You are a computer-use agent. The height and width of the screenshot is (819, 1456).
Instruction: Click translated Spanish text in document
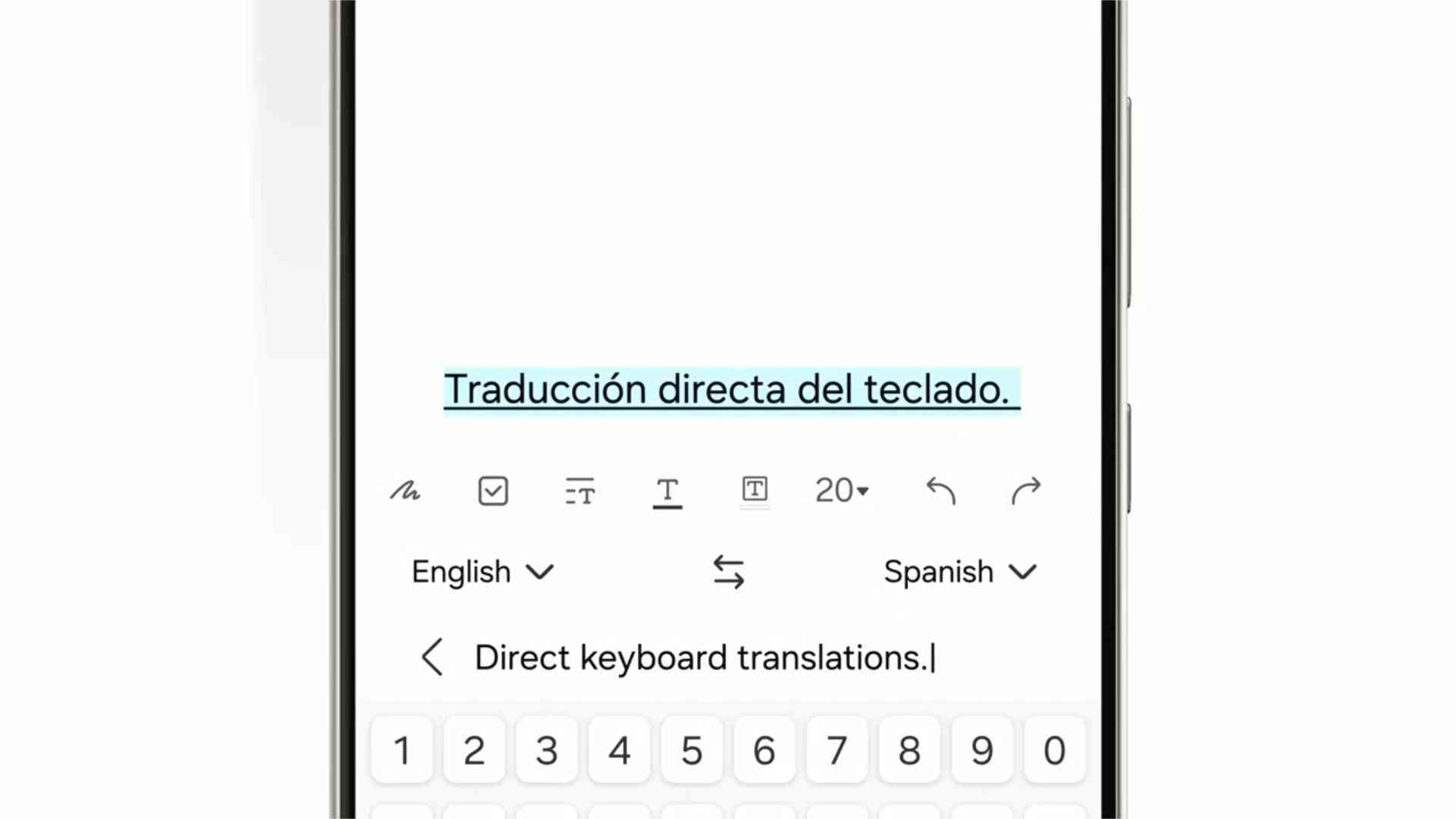(x=727, y=389)
